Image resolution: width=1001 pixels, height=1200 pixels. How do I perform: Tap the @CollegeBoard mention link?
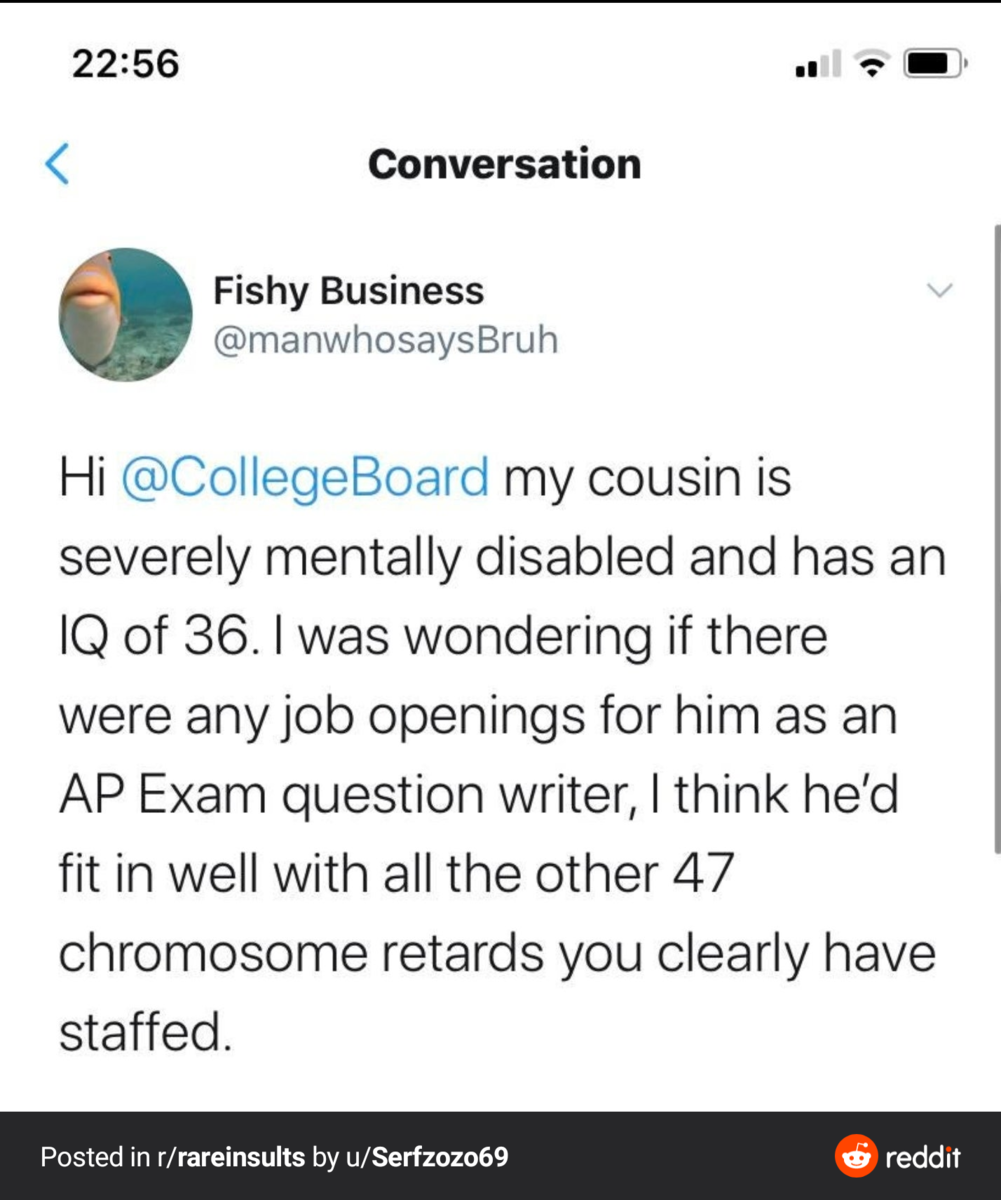305,477
